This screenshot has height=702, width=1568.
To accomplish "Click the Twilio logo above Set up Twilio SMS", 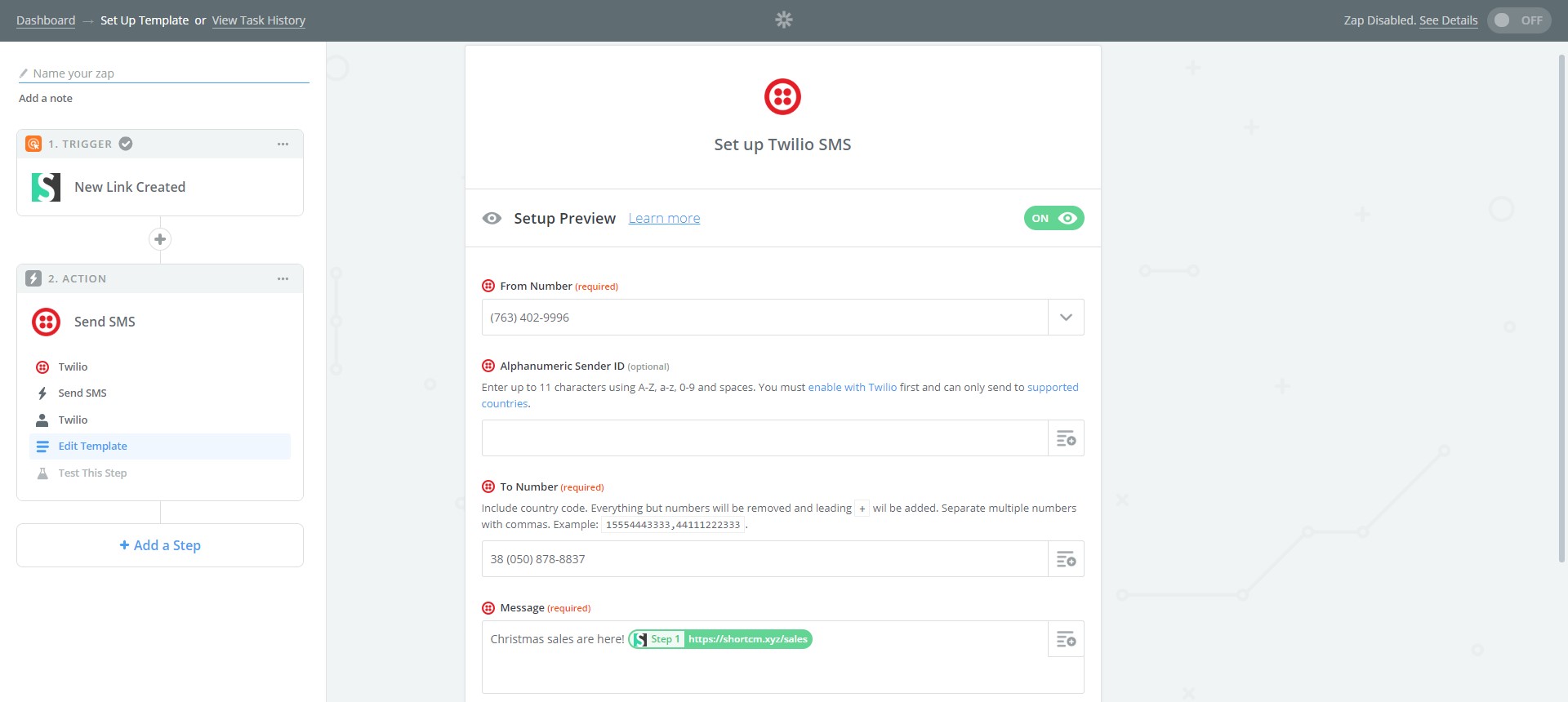I will pos(782,96).
